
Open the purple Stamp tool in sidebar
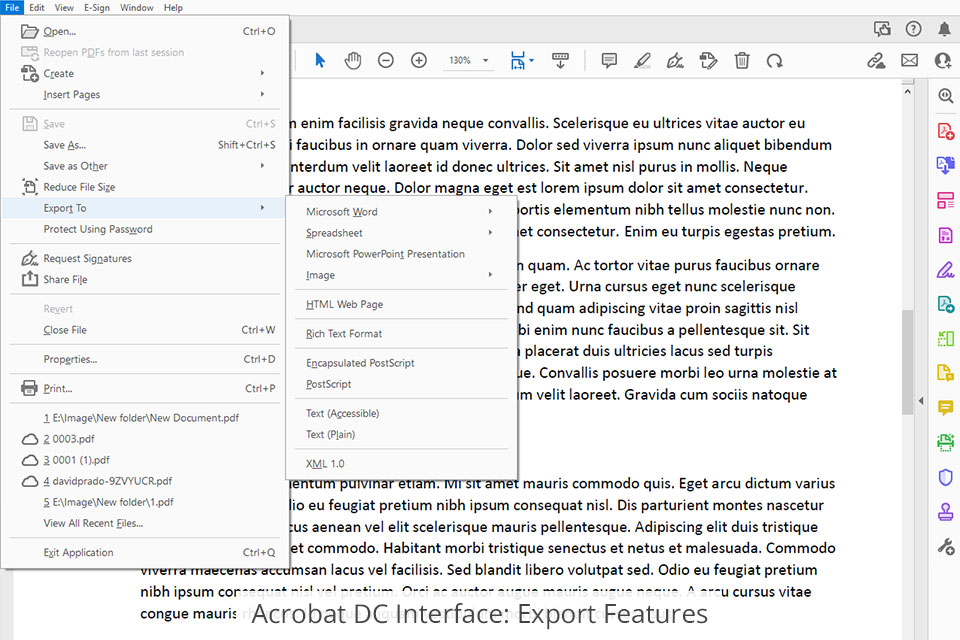click(946, 511)
